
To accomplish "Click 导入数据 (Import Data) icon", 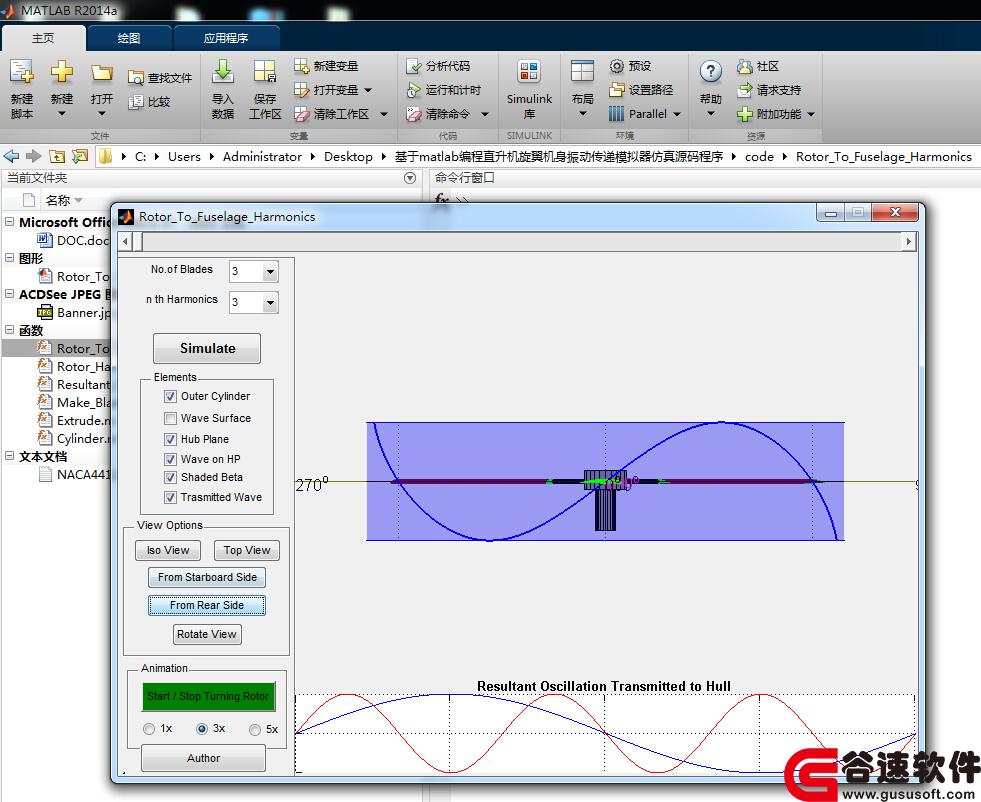I will click(x=223, y=72).
